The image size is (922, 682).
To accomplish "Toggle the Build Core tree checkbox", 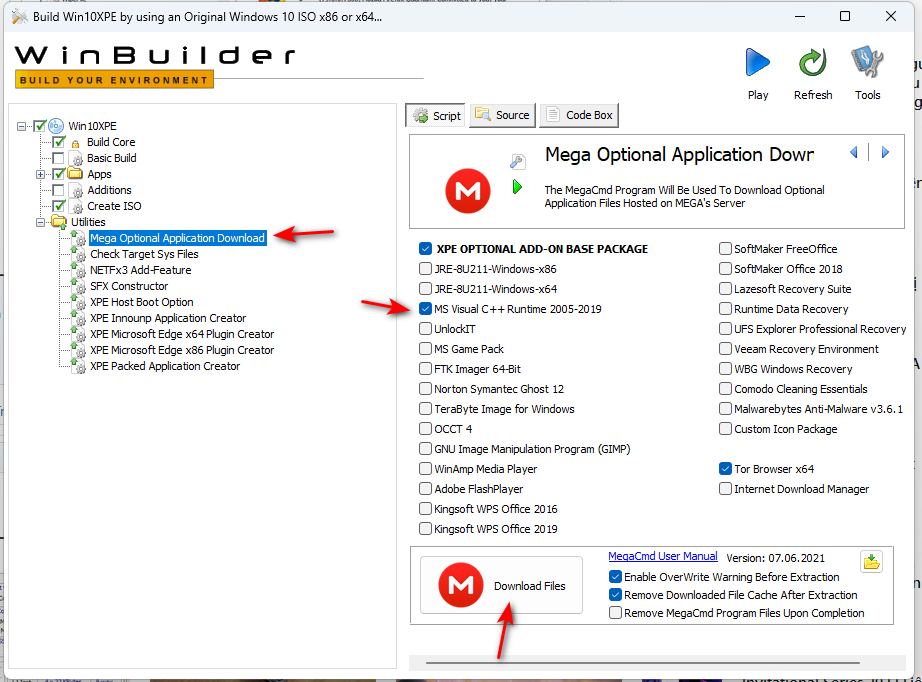I will (x=59, y=142).
